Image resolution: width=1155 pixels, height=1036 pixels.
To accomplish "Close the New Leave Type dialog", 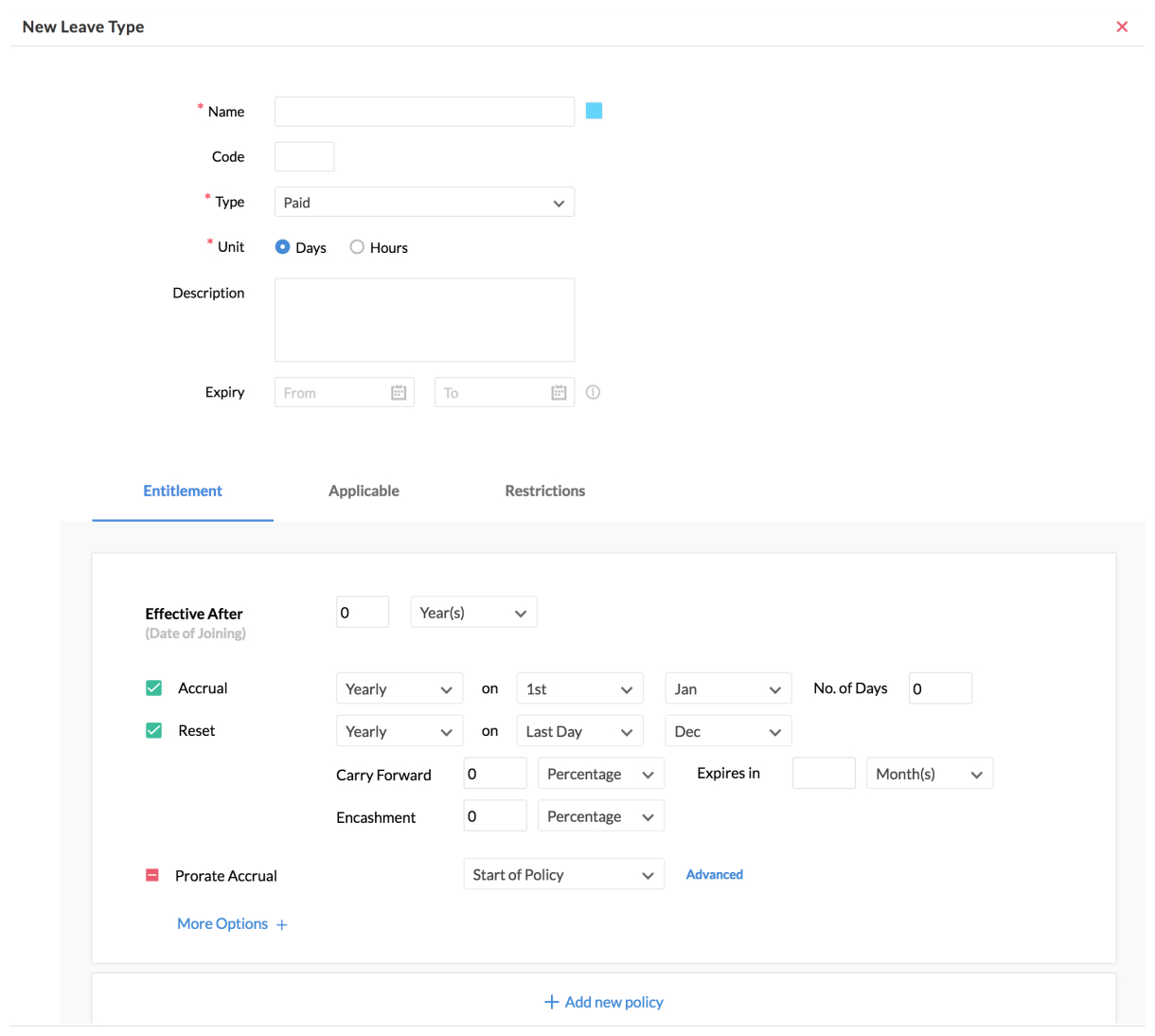I will coord(1122,27).
